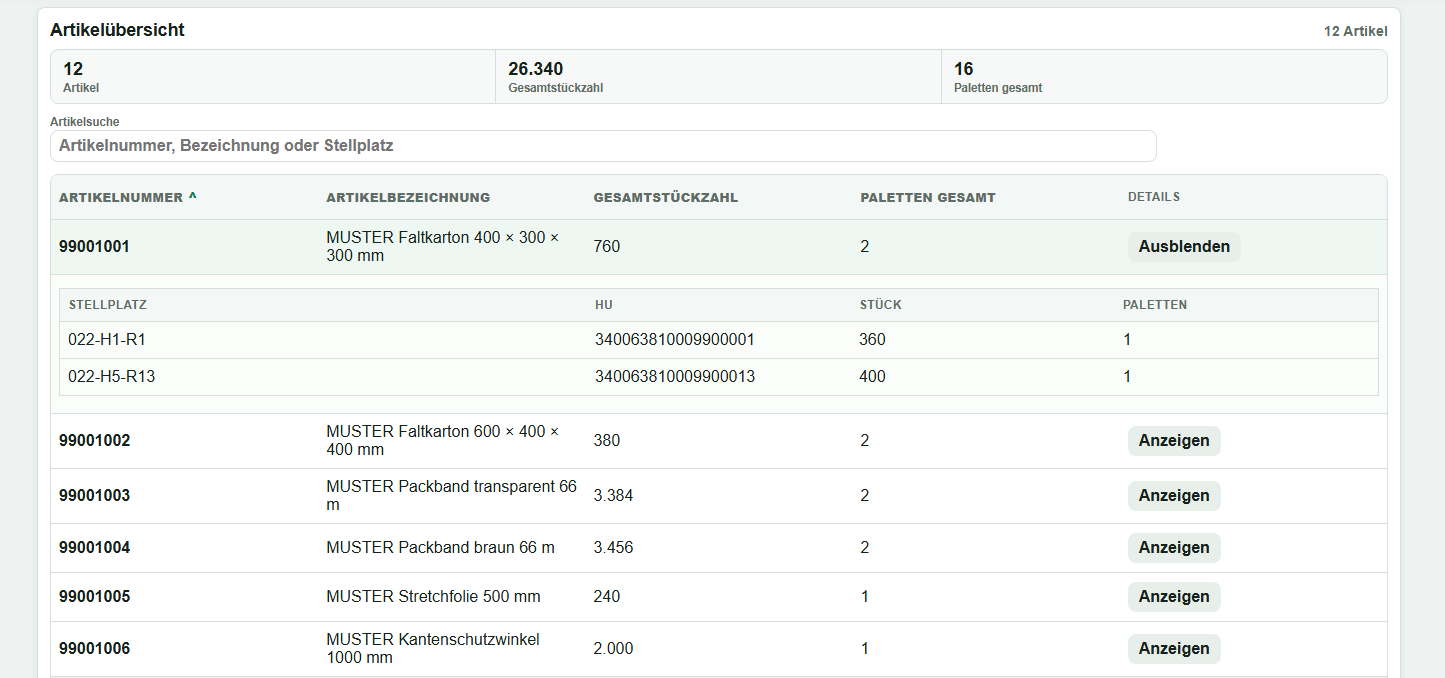Show details for Kantenschutzwinkel row

(x=1174, y=649)
